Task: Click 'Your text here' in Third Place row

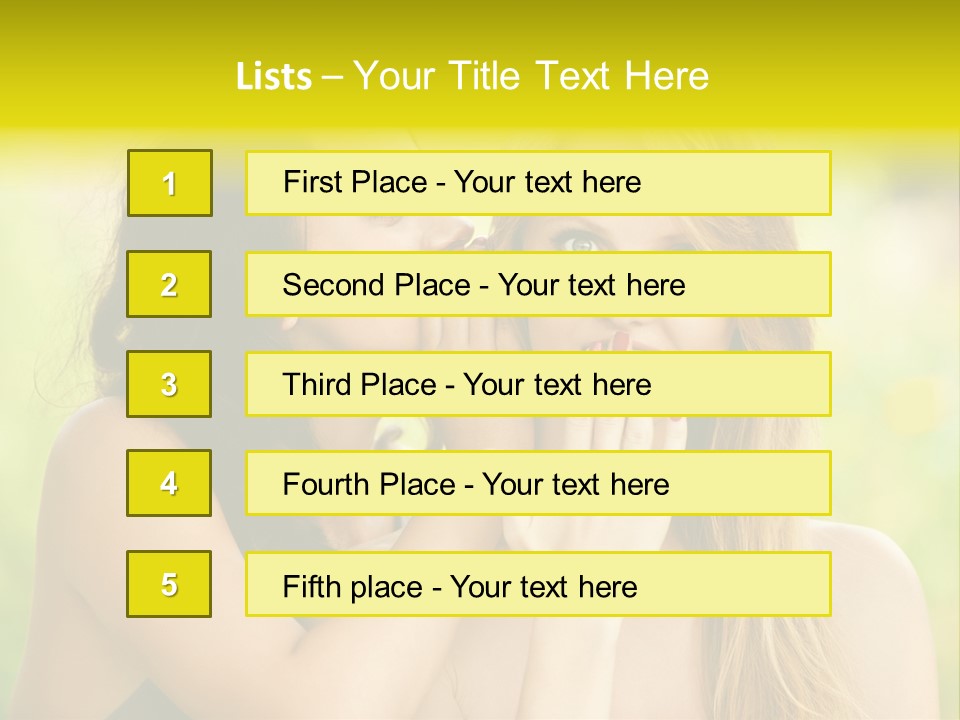Action: pos(557,385)
